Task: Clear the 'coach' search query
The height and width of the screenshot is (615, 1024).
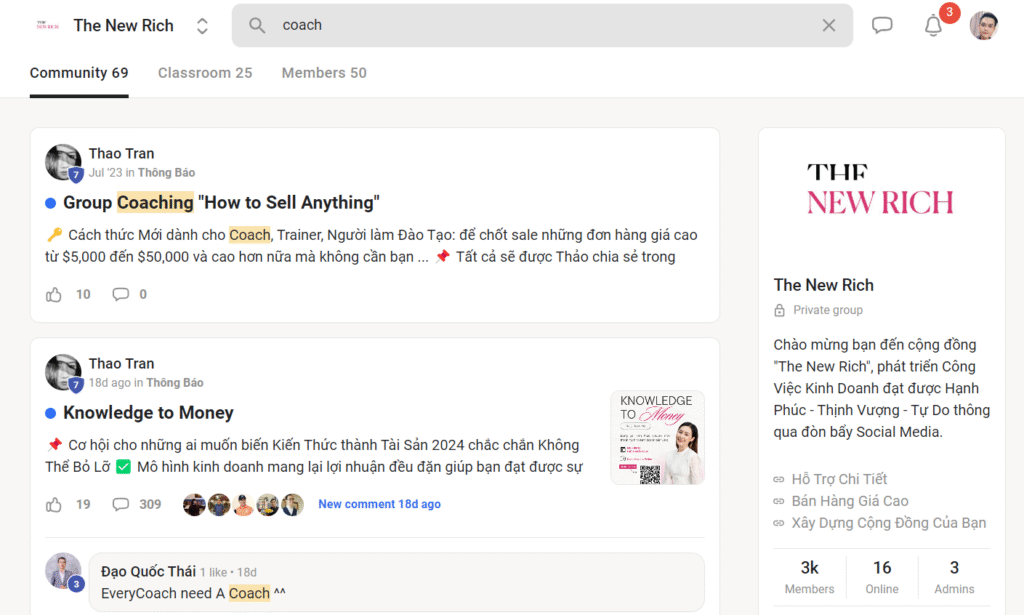Action: tap(829, 25)
